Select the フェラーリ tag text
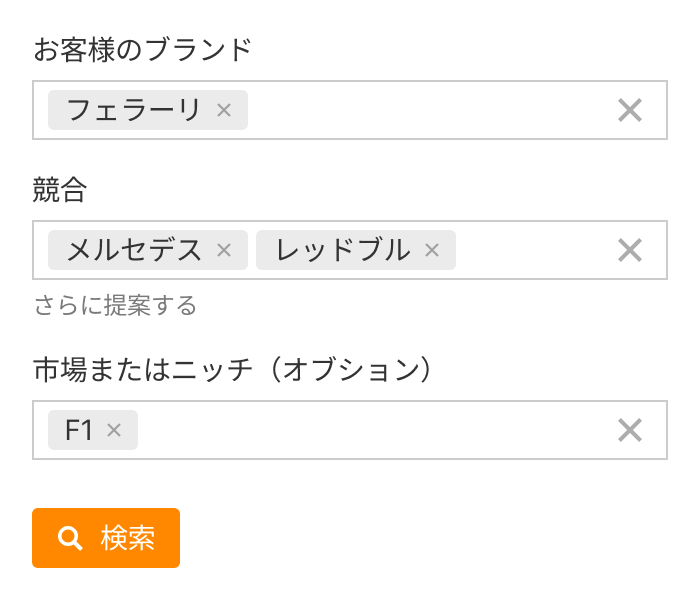The height and width of the screenshot is (600, 700). point(134,110)
